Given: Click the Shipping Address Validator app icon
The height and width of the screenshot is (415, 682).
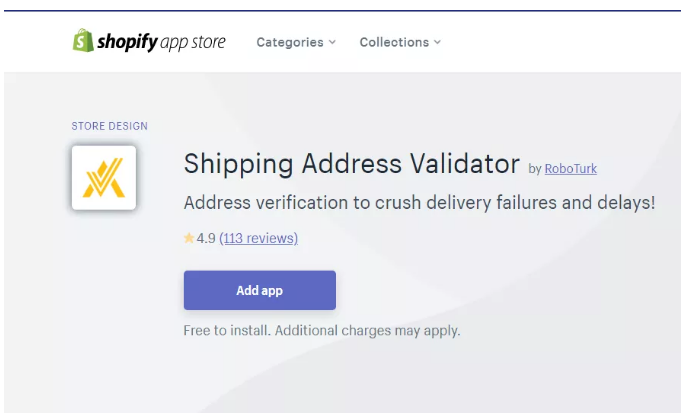Looking at the screenshot, I should coord(104,177).
